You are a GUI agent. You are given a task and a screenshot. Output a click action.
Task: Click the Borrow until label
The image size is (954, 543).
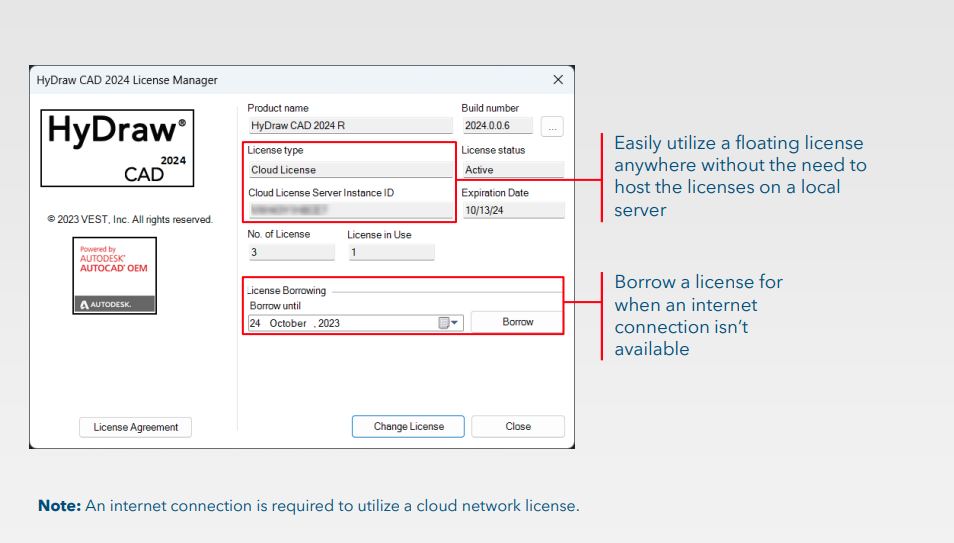[275, 306]
